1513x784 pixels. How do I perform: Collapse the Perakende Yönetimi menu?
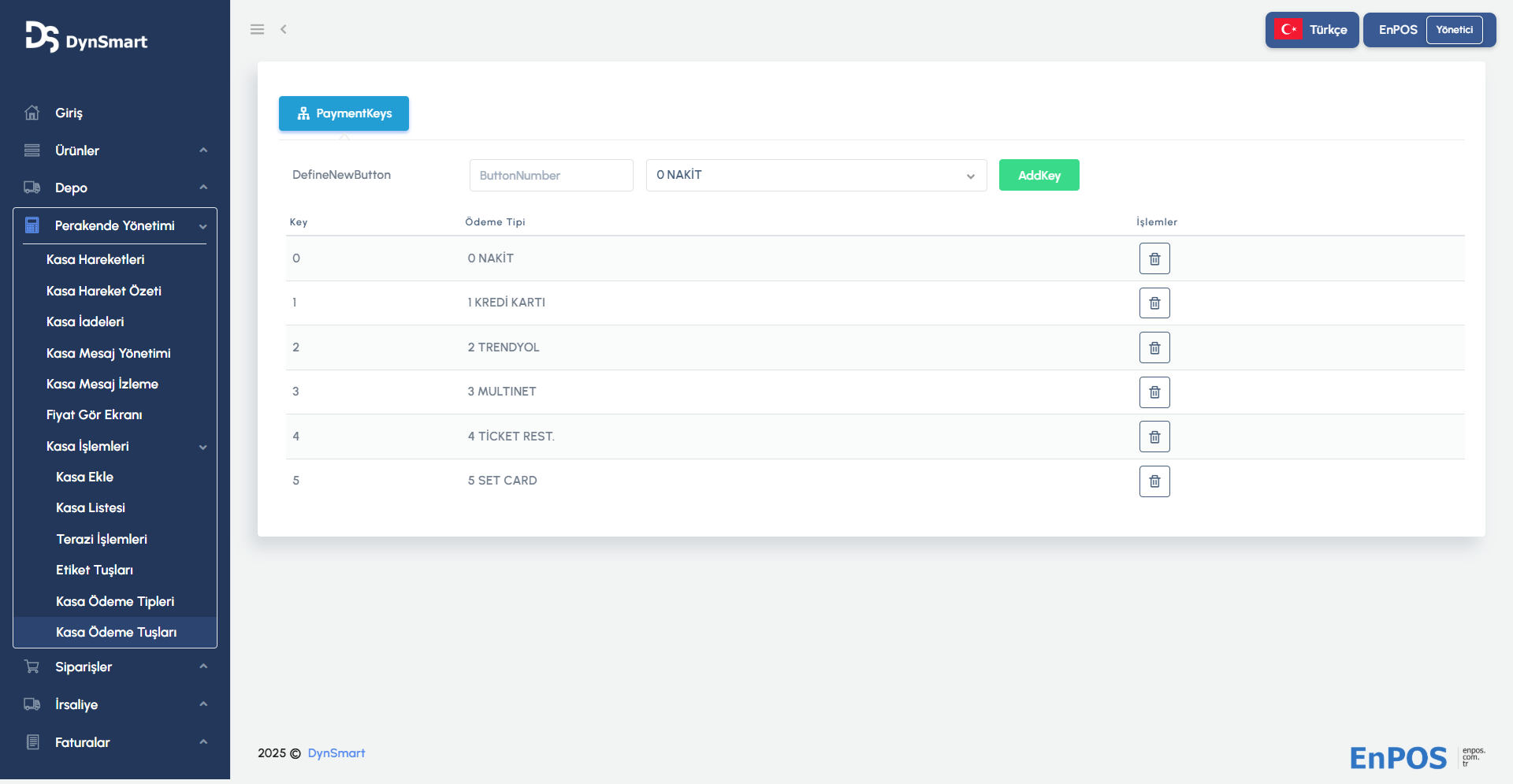click(x=115, y=226)
